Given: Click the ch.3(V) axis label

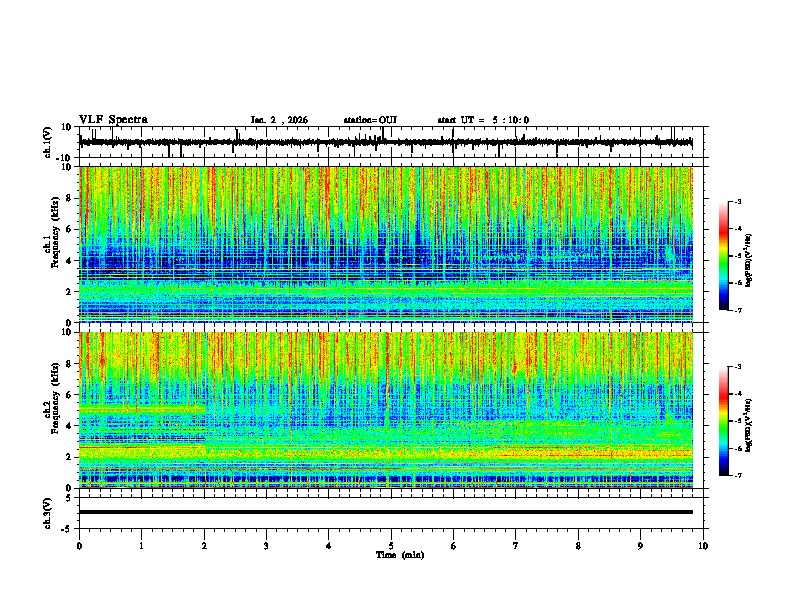Looking at the screenshot, I should [x=48, y=513].
